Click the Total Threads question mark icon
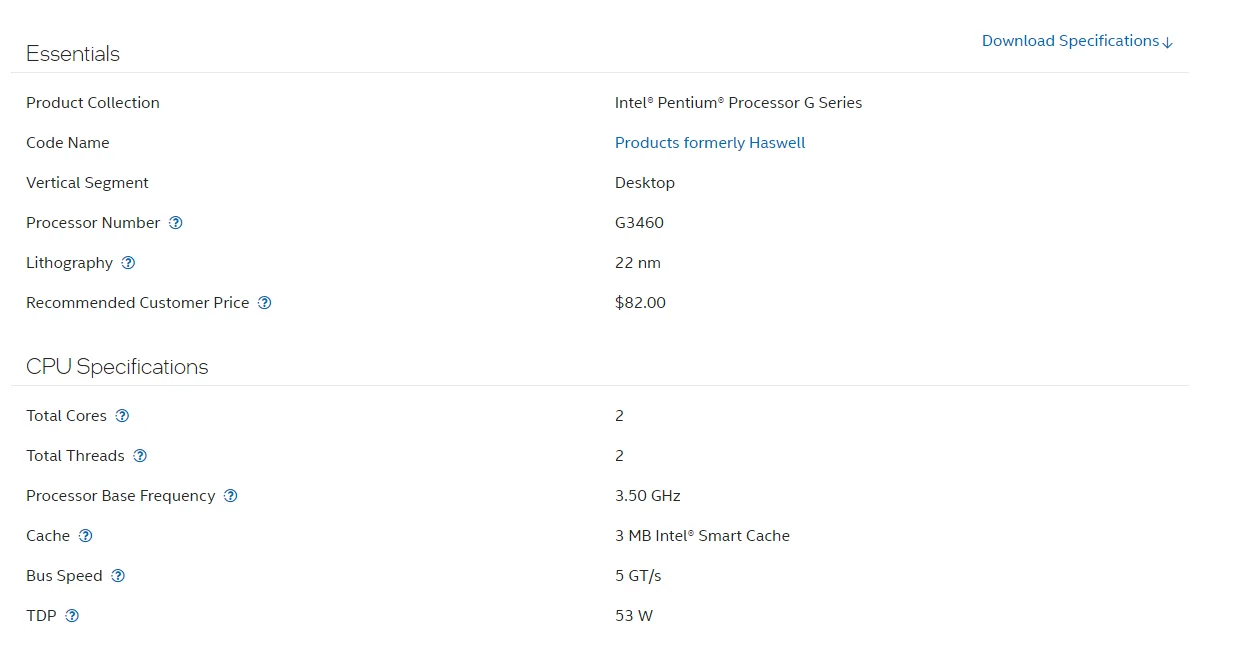The height and width of the screenshot is (662, 1254). pos(140,456)
